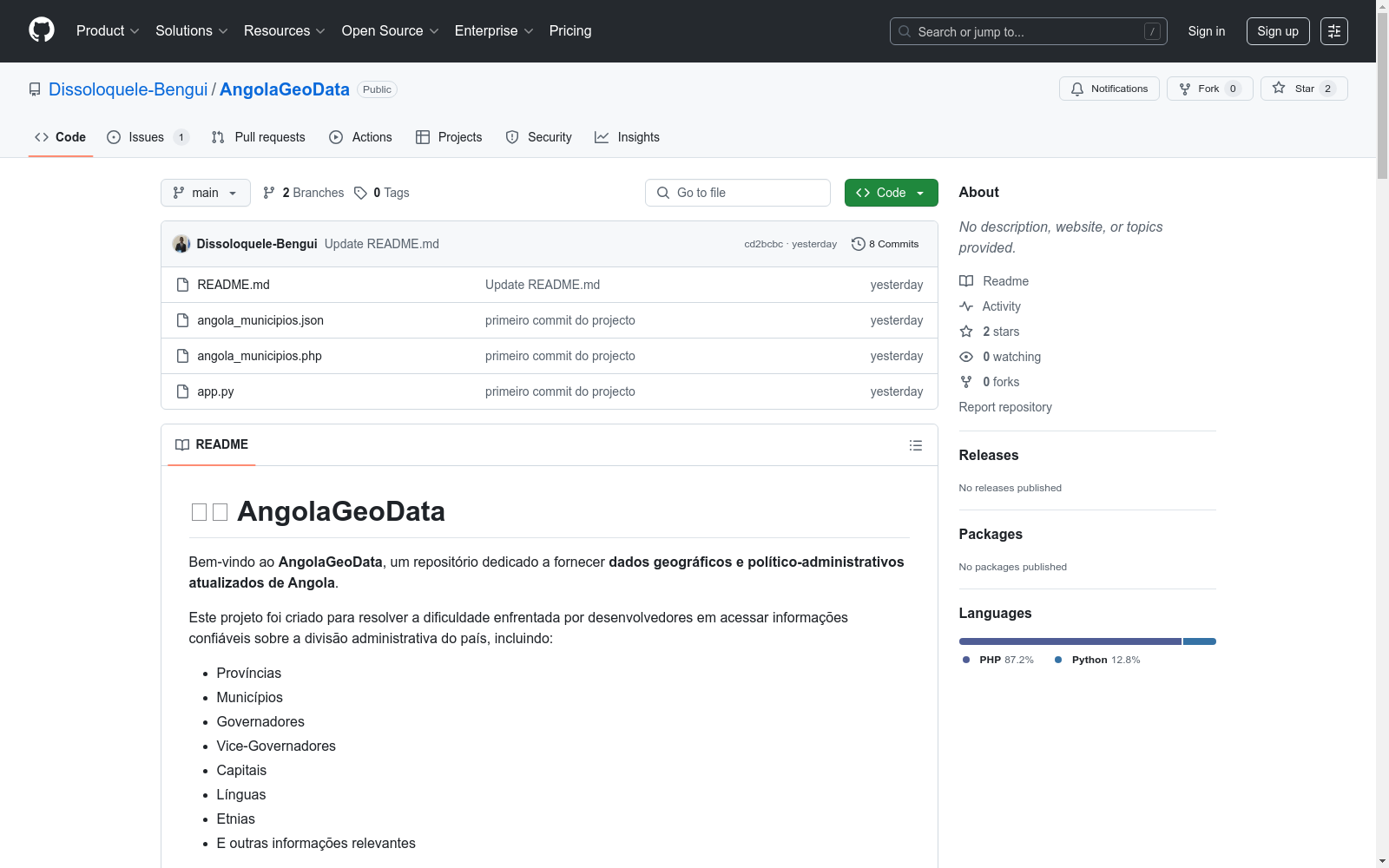Open the README.md file name link
The image size is (1389, 868).
(x=234, y=285)
